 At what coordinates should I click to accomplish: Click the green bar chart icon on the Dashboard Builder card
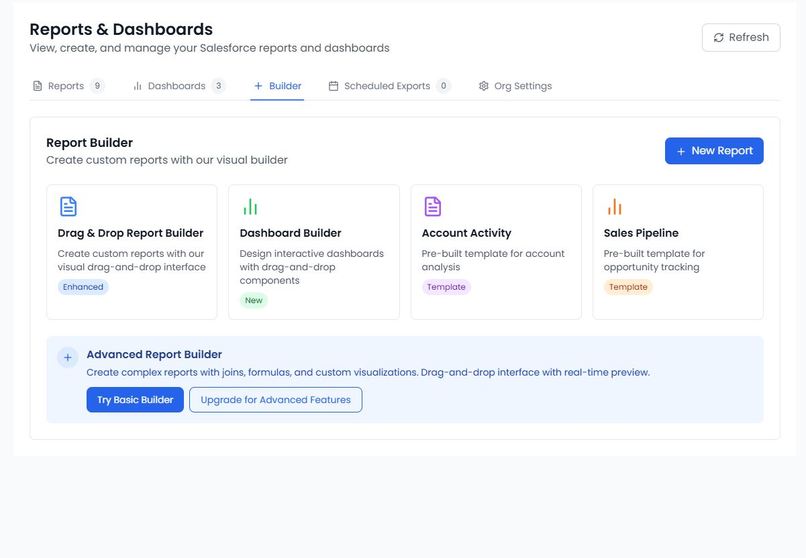[250, 207]
